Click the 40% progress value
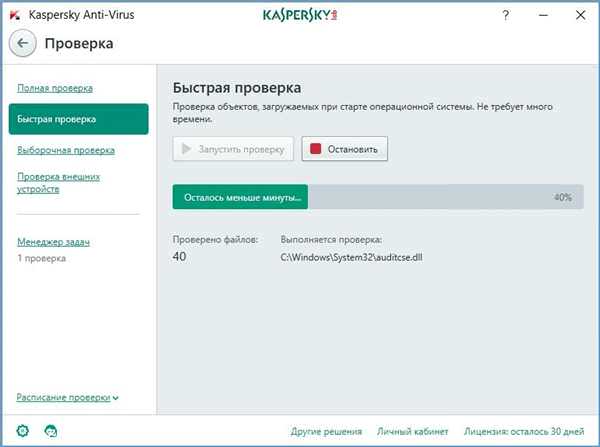Viewport: 600px width, 447px height. pos(562,197)
